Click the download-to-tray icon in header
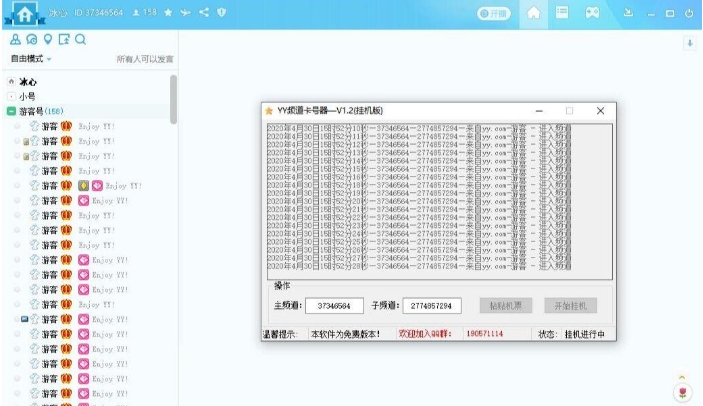703x406 pixels. click(x=628, y=13)
